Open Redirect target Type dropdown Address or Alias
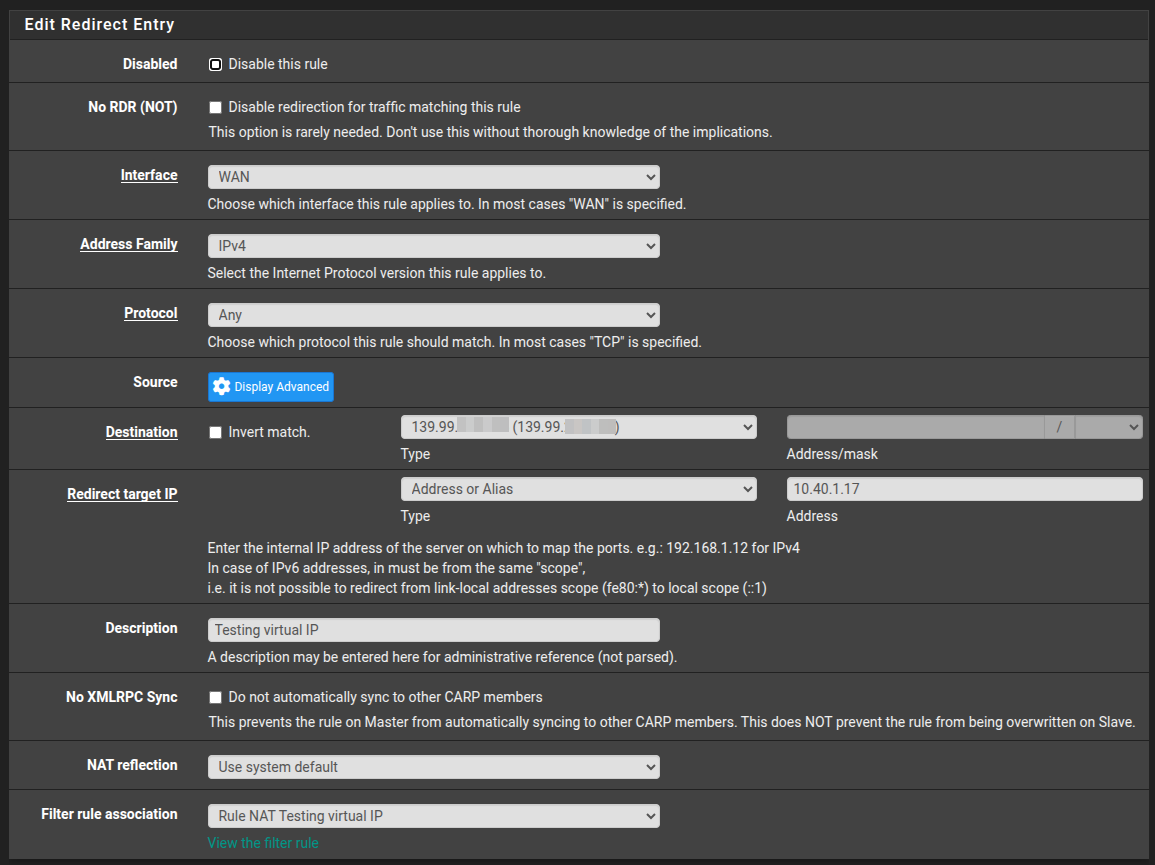The image size is (1155, 865). 579,489
